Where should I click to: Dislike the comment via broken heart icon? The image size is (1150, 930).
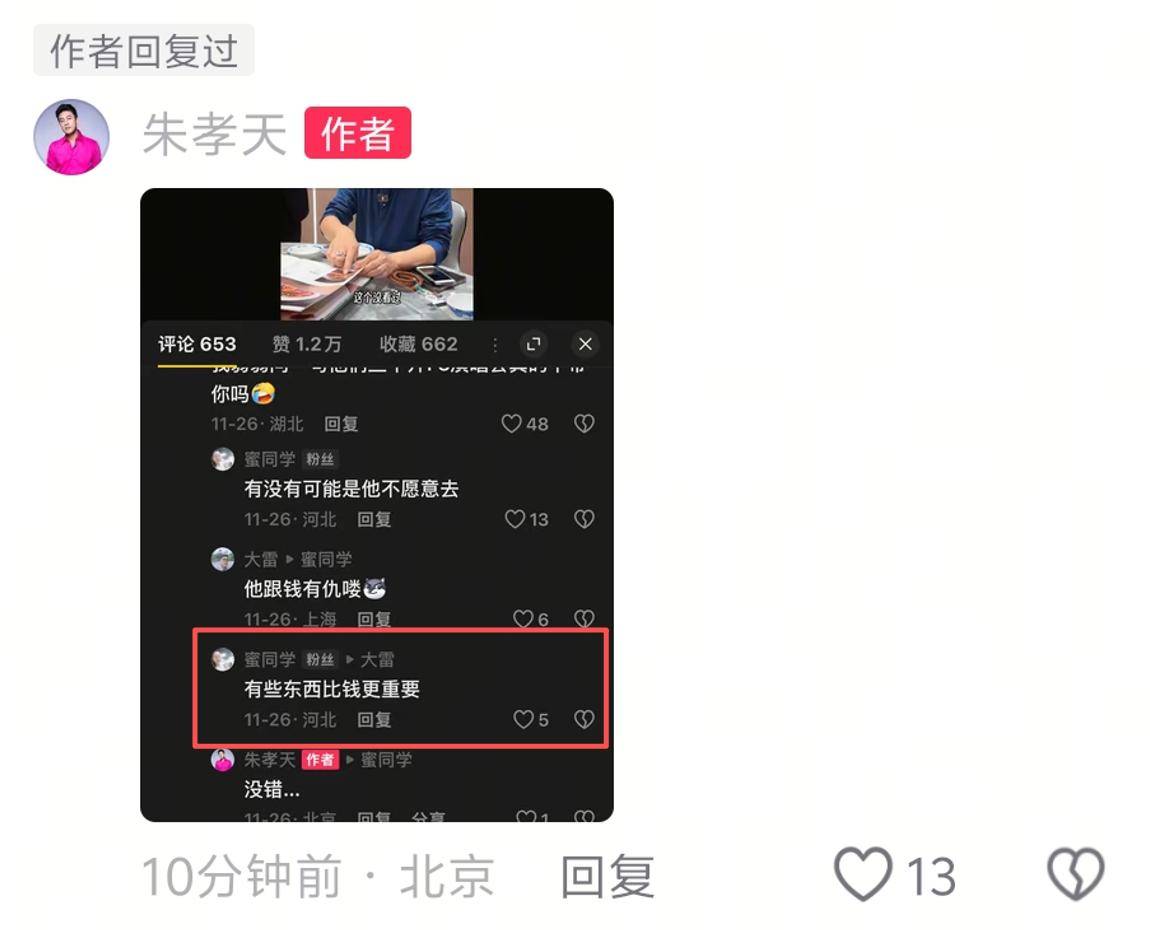pyautogui.click(x=1075, y=874)
